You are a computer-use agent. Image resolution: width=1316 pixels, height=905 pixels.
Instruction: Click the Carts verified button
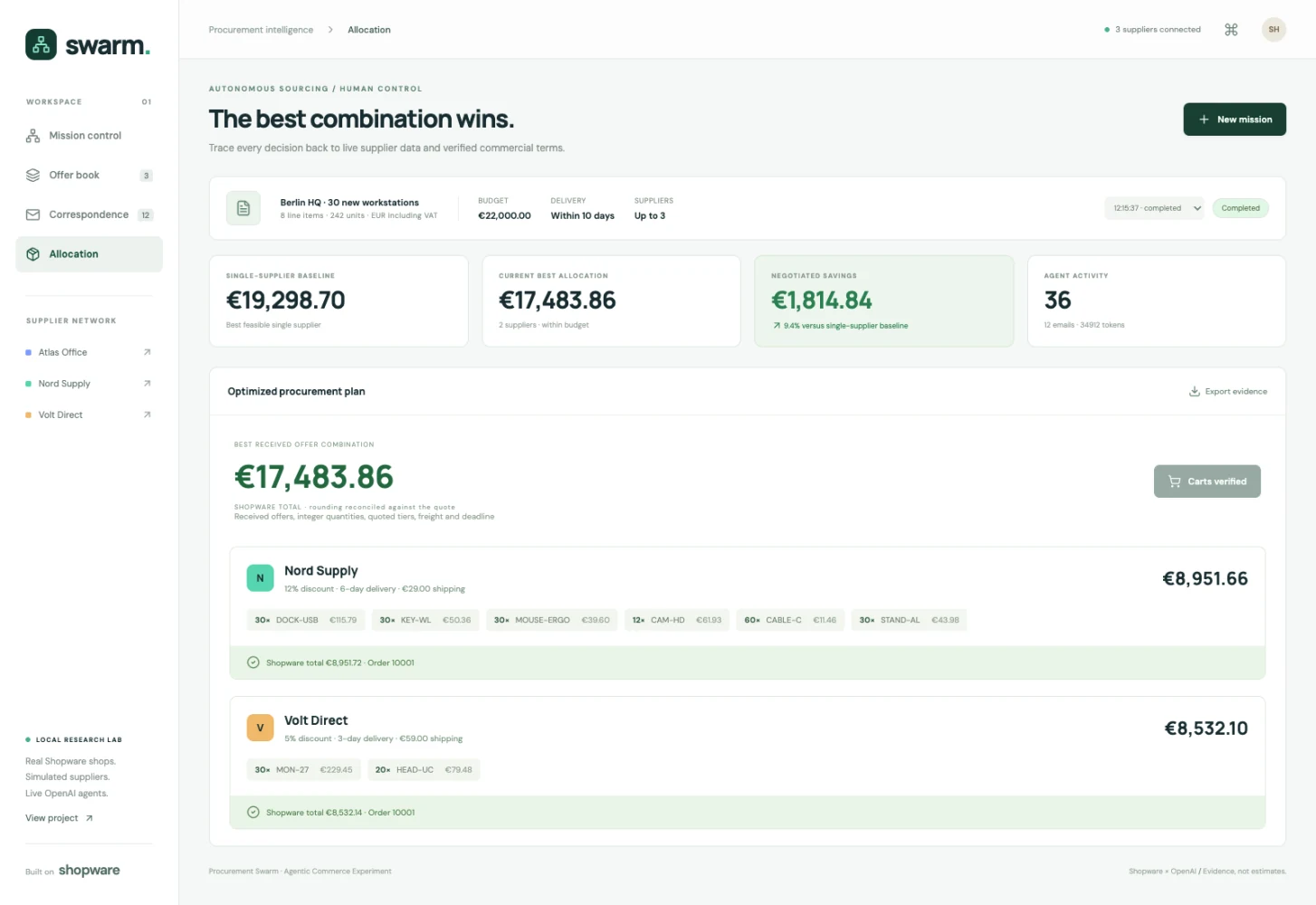pos(1207,481)
